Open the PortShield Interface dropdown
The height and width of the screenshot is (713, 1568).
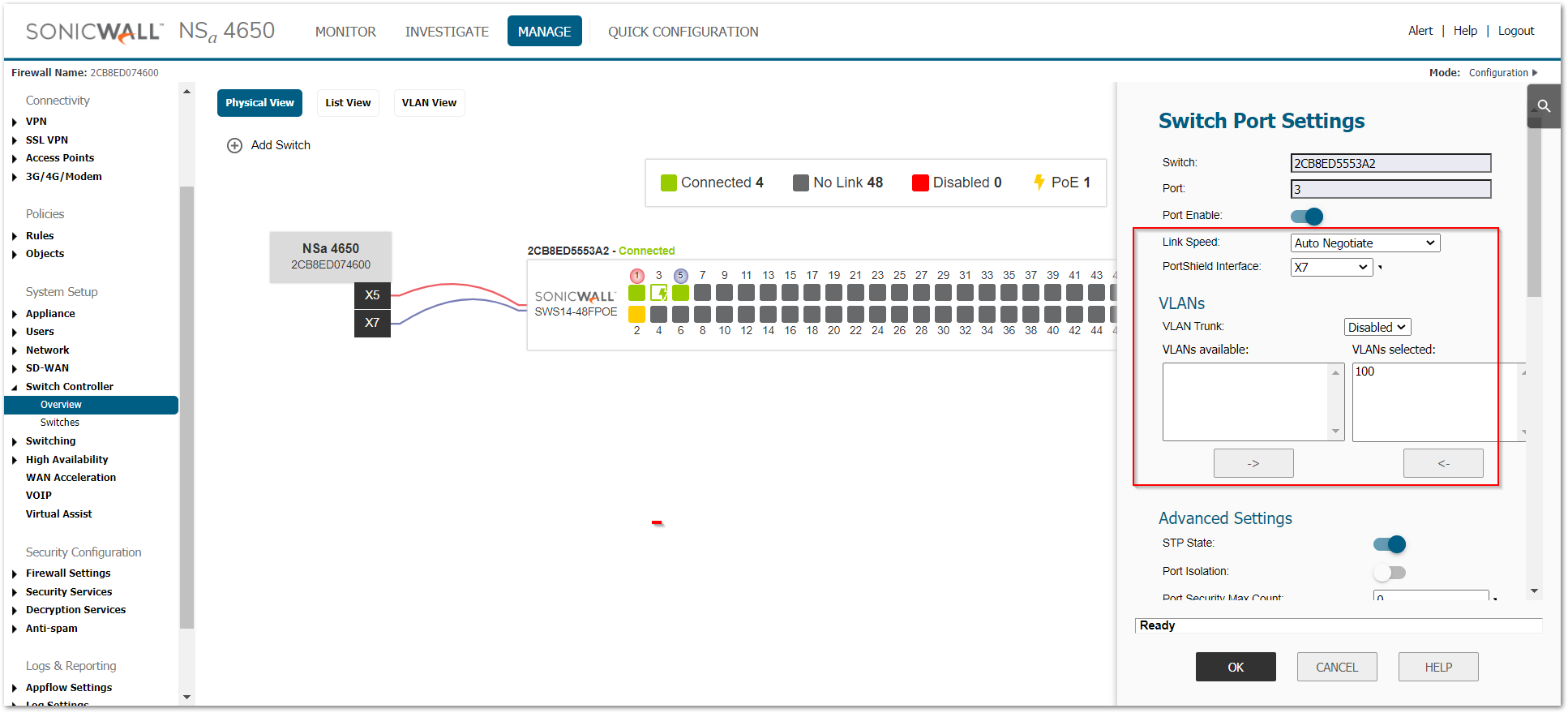click(1331, 267)
